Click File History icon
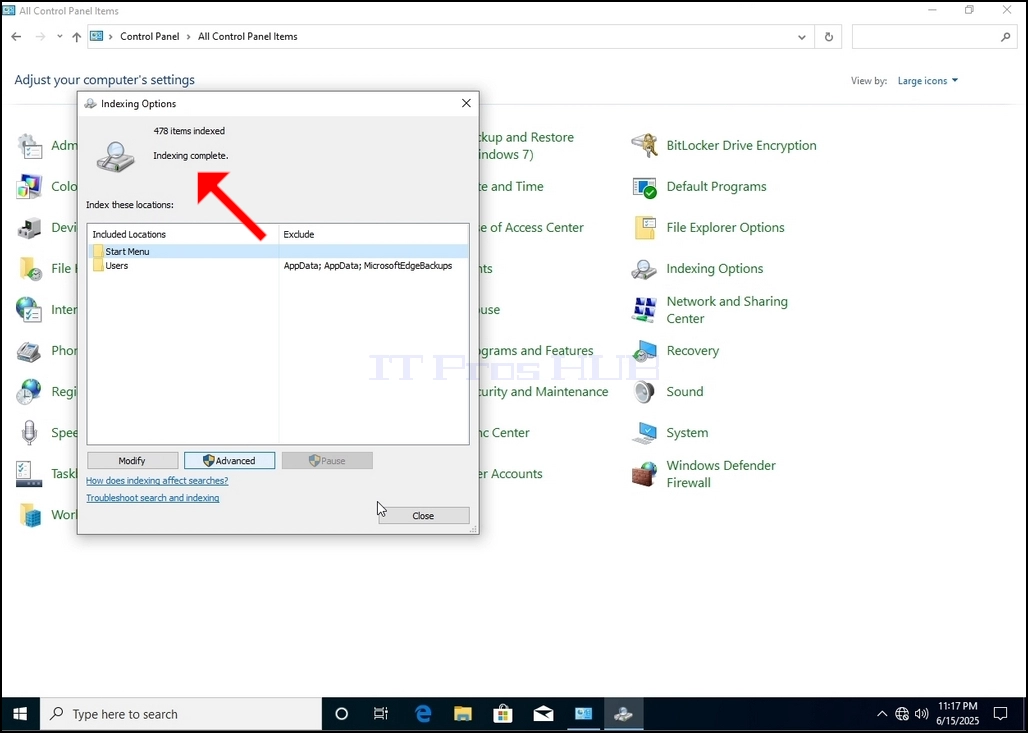 [30, 269]
